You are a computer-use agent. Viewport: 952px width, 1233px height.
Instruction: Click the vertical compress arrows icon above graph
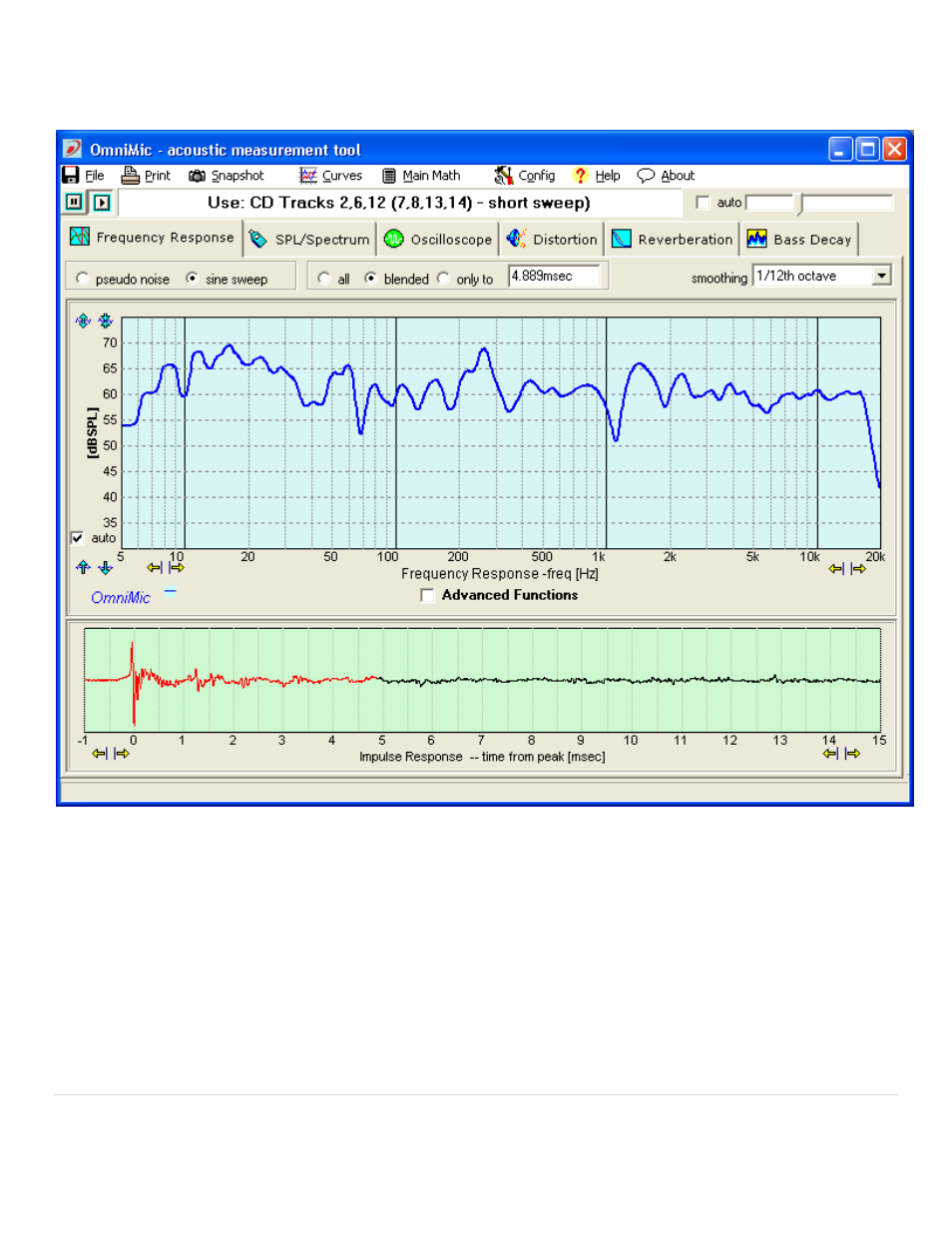105,320
